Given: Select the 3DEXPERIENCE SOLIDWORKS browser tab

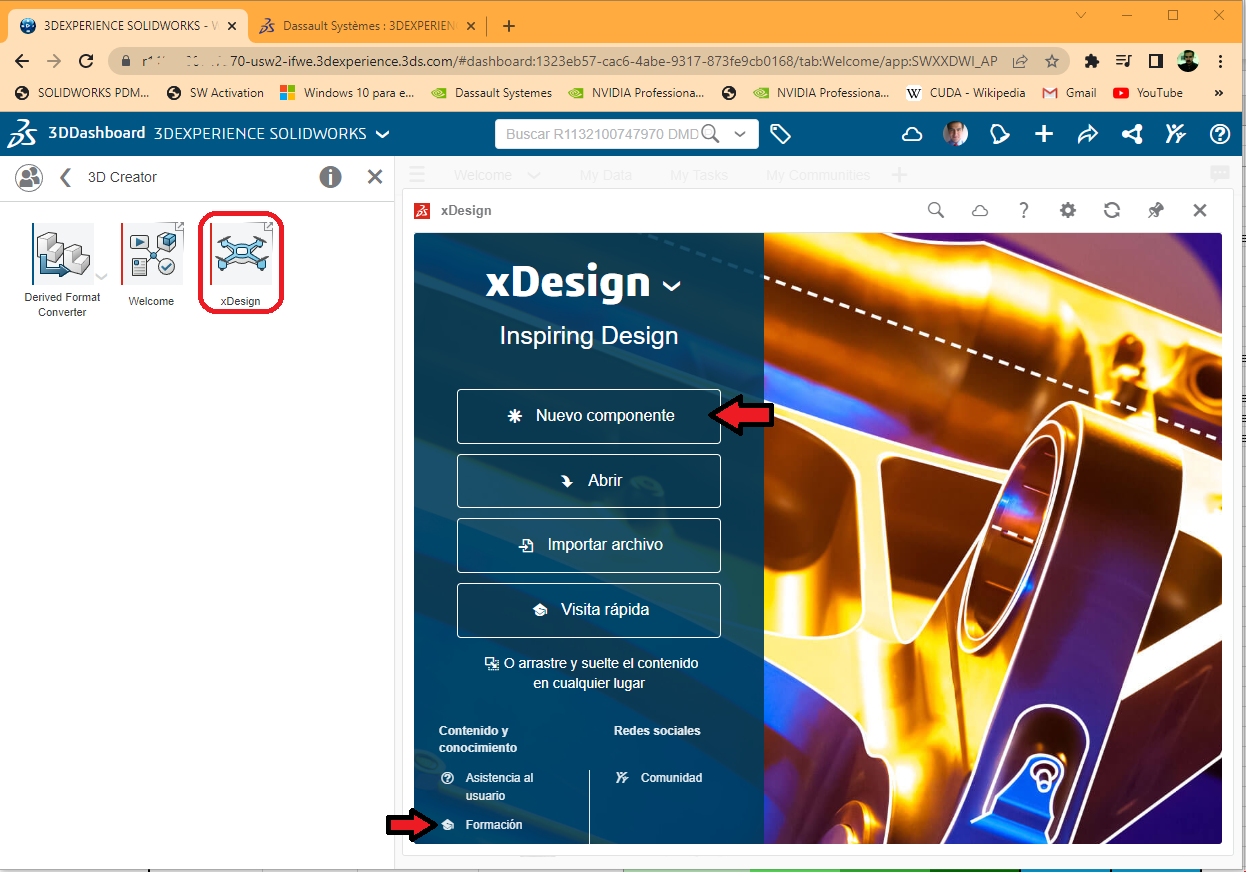Looking at the screenshot, I should [128, 26].
